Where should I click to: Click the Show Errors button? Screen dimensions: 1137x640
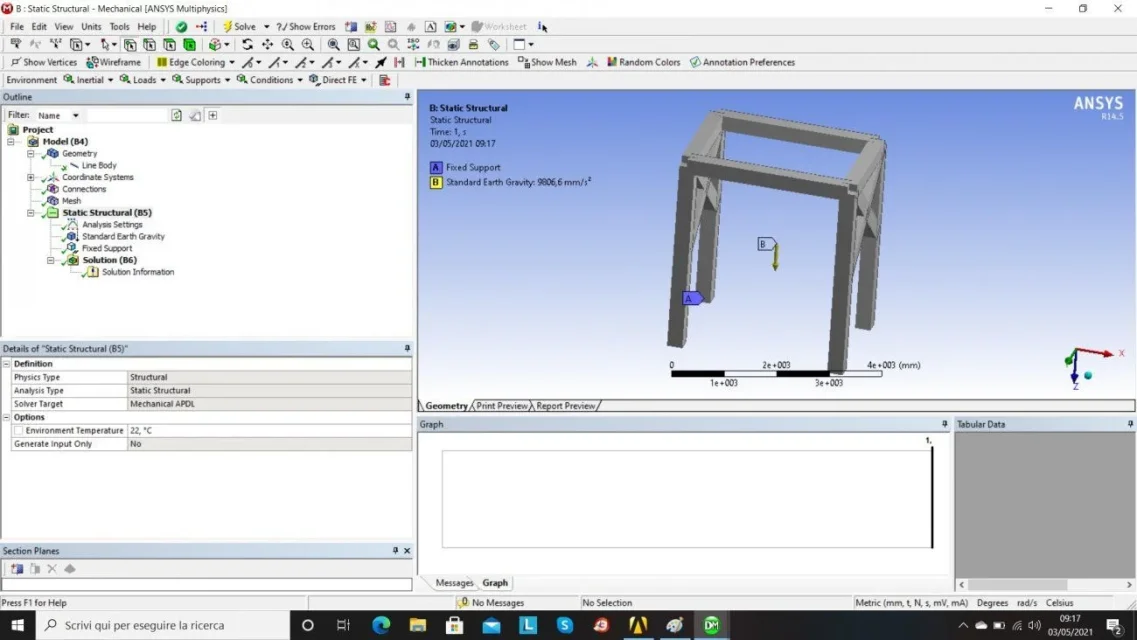click(x=306, y=27)
